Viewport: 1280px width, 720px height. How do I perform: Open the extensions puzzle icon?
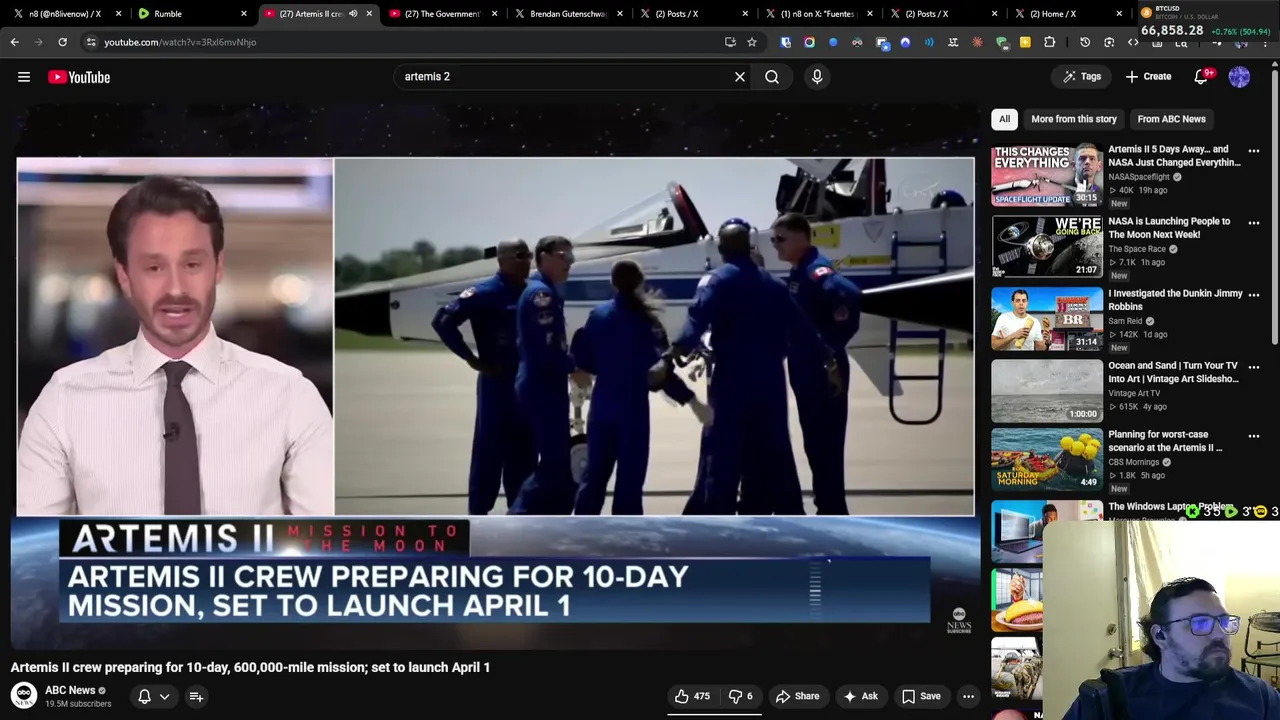pos(1049,42)
